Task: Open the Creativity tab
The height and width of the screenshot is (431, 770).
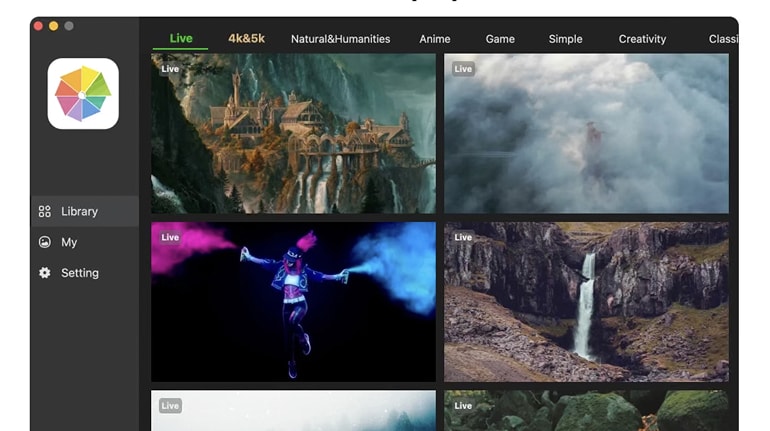Action: point(642,39)
